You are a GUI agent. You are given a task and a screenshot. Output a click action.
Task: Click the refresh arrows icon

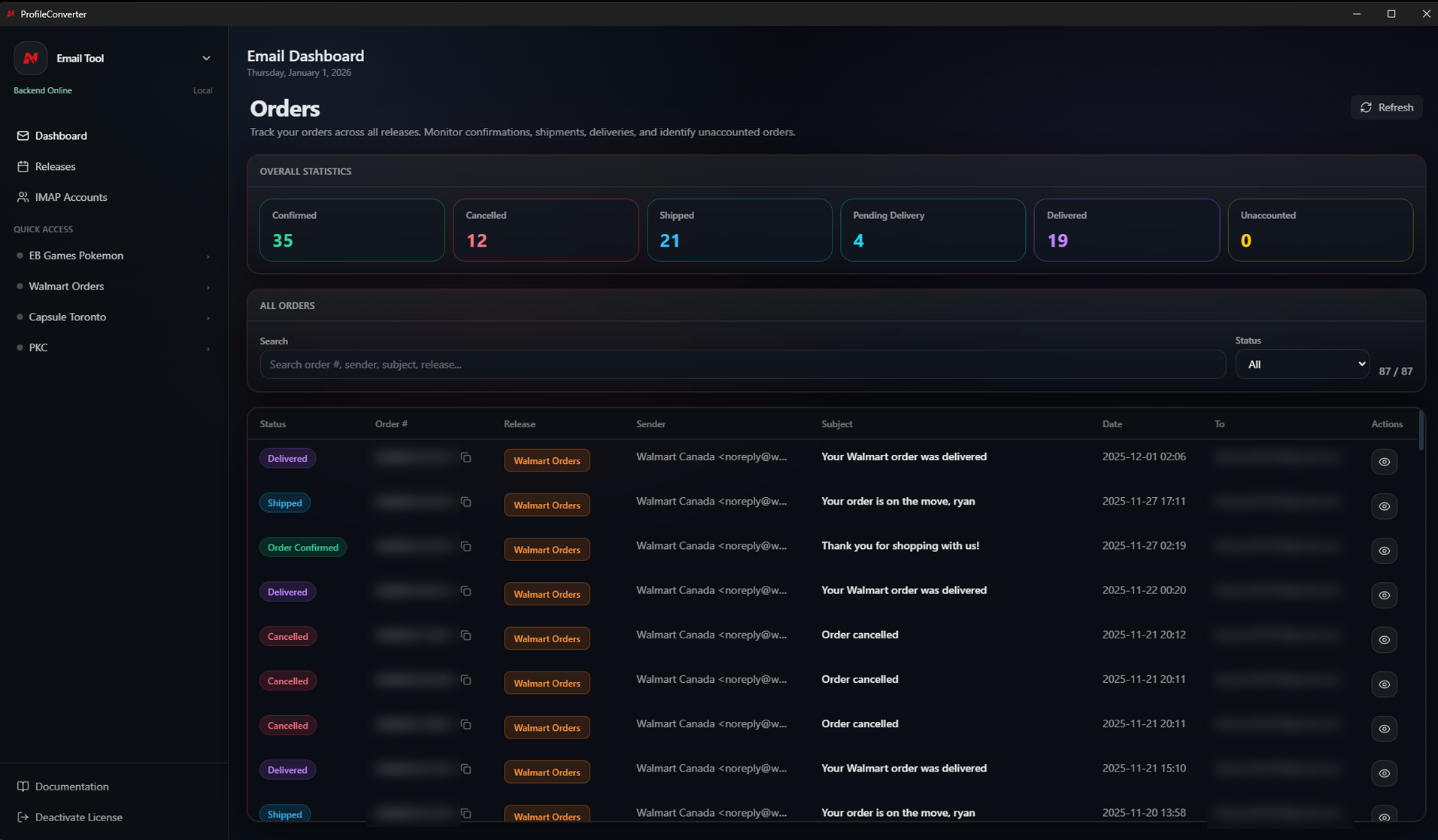coord(1367,107)
